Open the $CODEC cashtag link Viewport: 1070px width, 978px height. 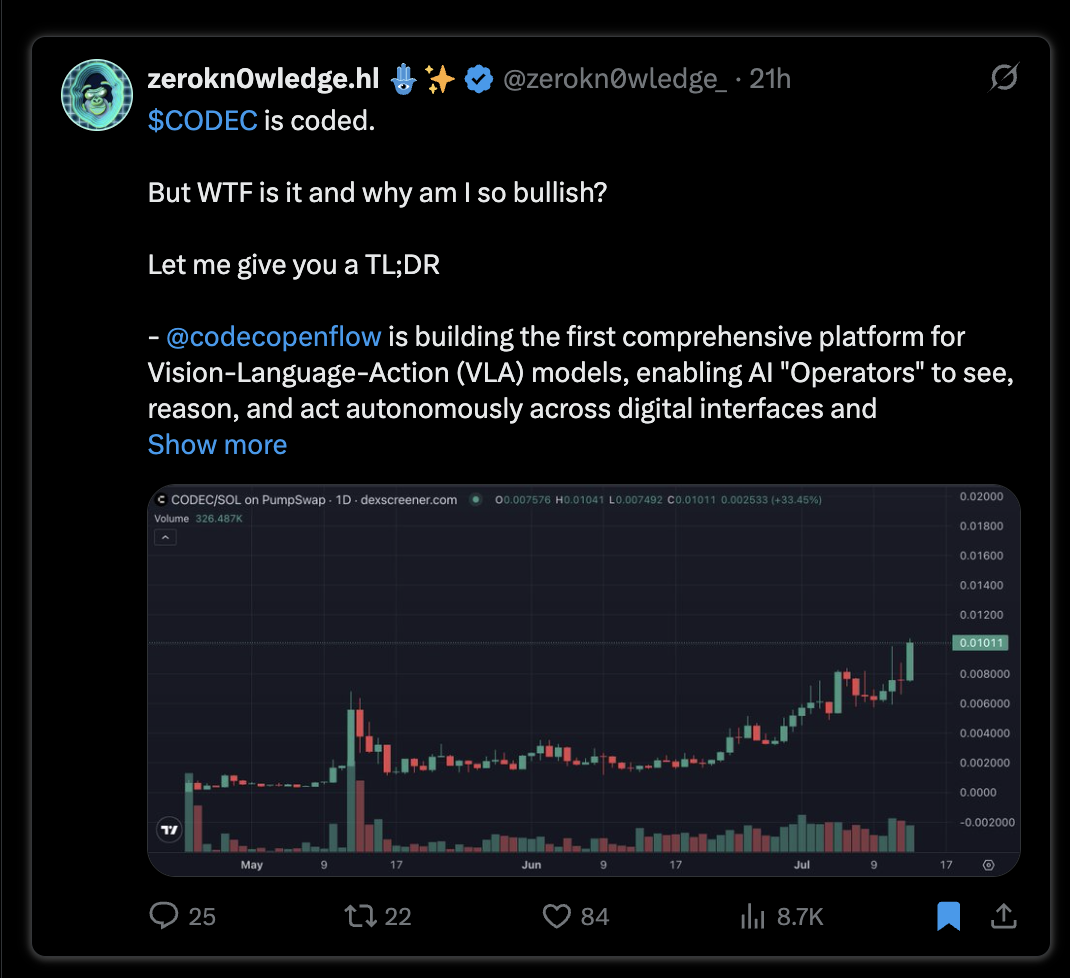coord(203,121)
